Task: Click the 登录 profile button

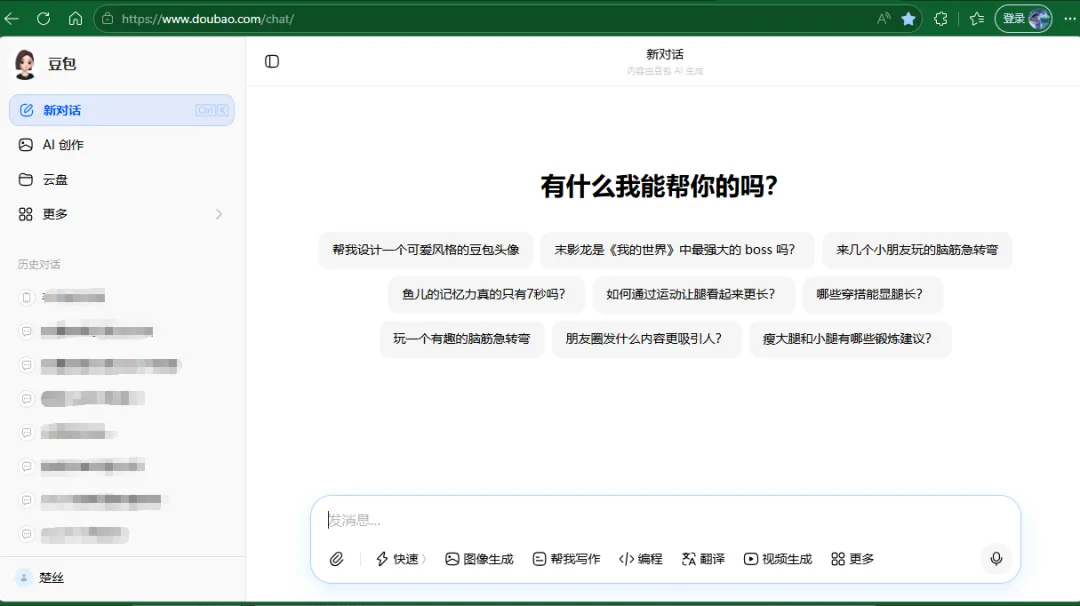Action: tap(1024, 19)
